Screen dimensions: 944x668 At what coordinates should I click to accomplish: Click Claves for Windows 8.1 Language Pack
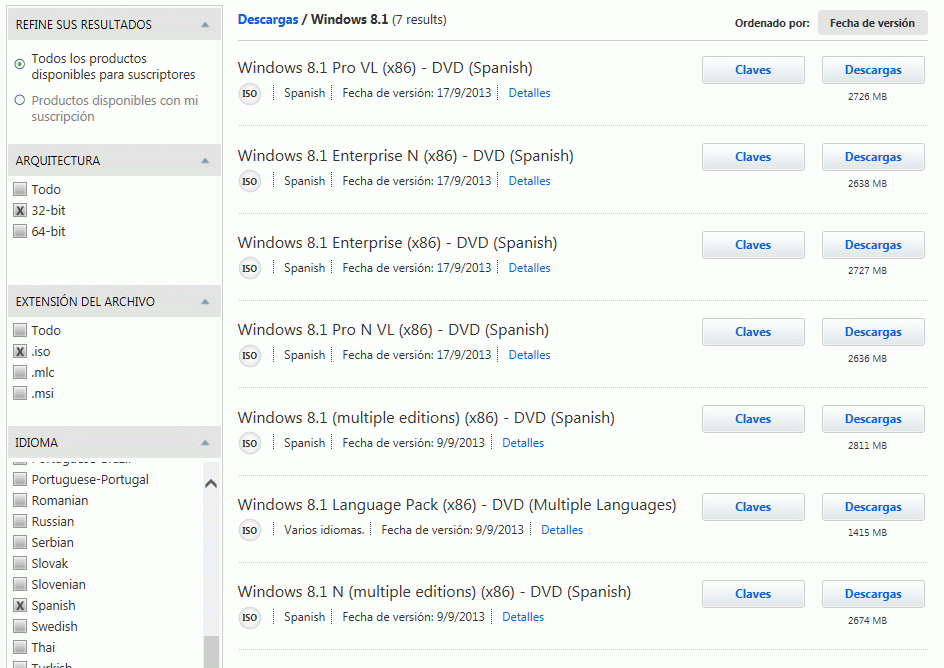(x=753, y=507)
